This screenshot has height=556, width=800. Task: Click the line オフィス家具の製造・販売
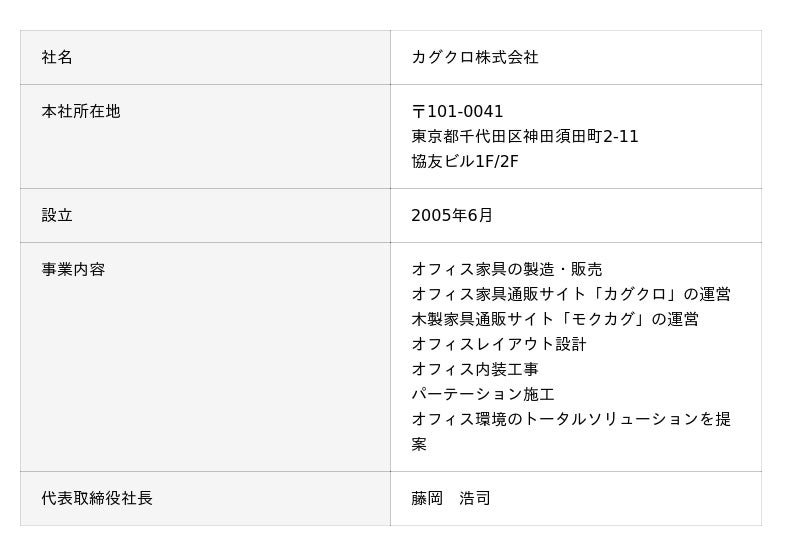coord(507,270)
